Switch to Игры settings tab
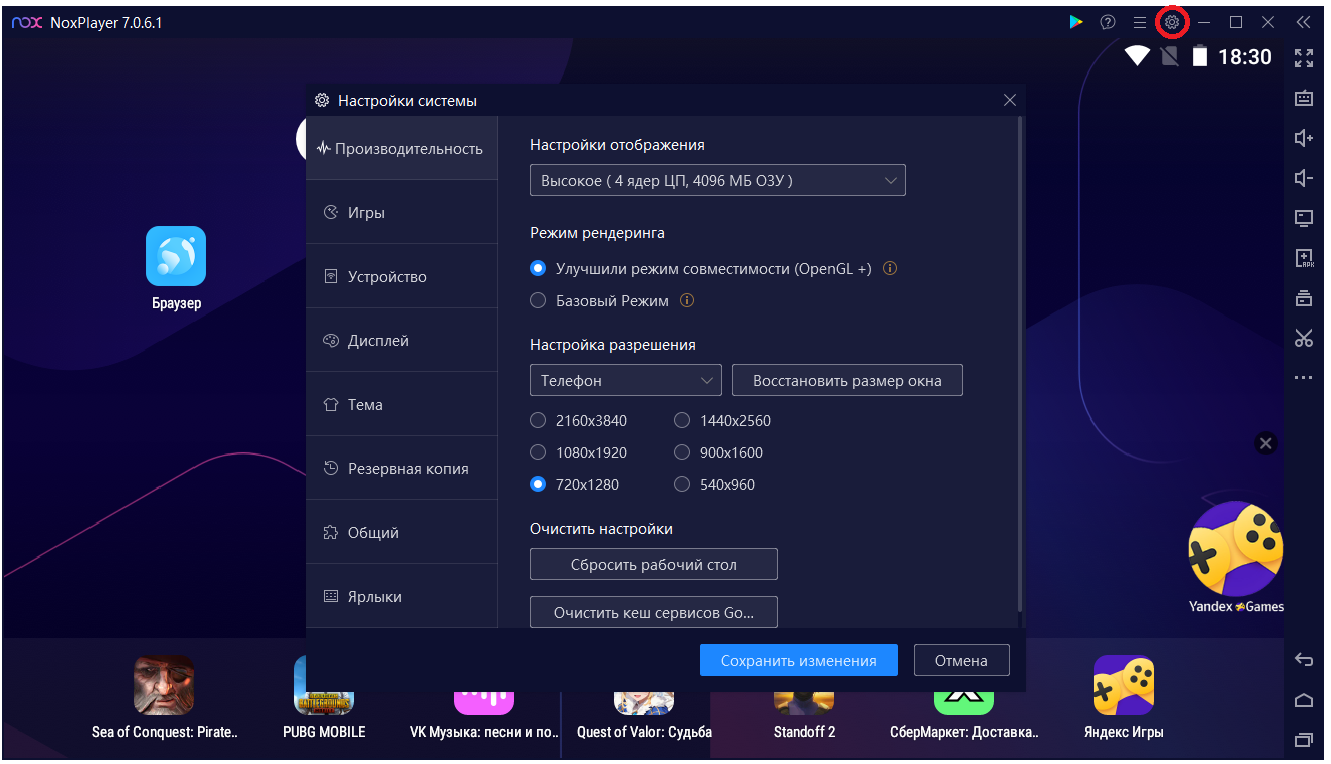The width and height of the screenshot is (1331, 764). pyautogui.click(x=402, y=213)
